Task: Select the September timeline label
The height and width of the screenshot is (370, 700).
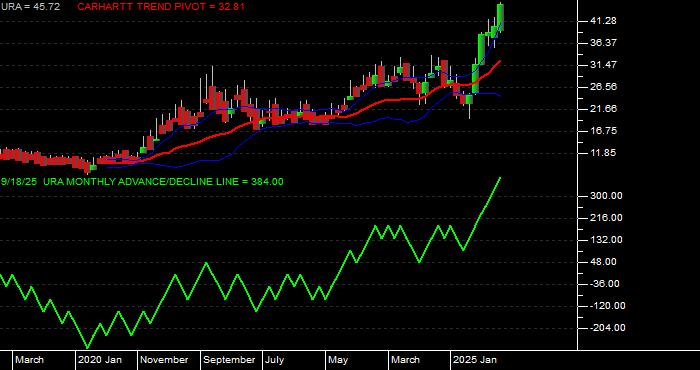Action: point(229,360)
